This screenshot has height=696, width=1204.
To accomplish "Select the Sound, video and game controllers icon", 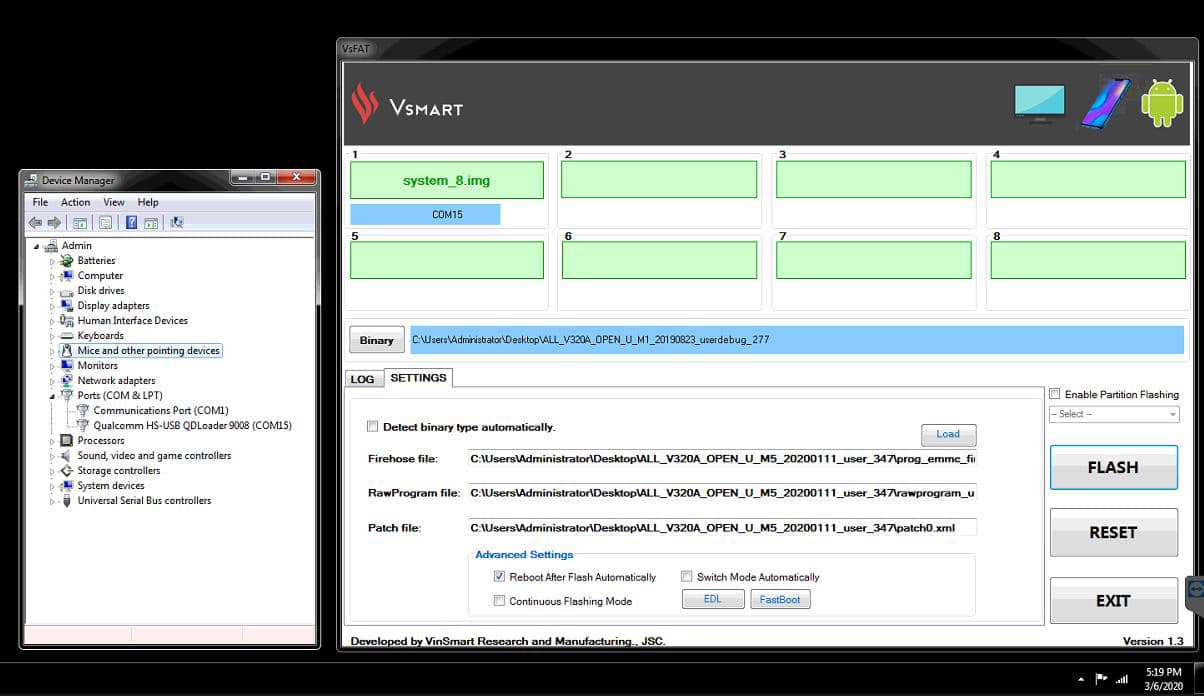I will coord(67,456).
